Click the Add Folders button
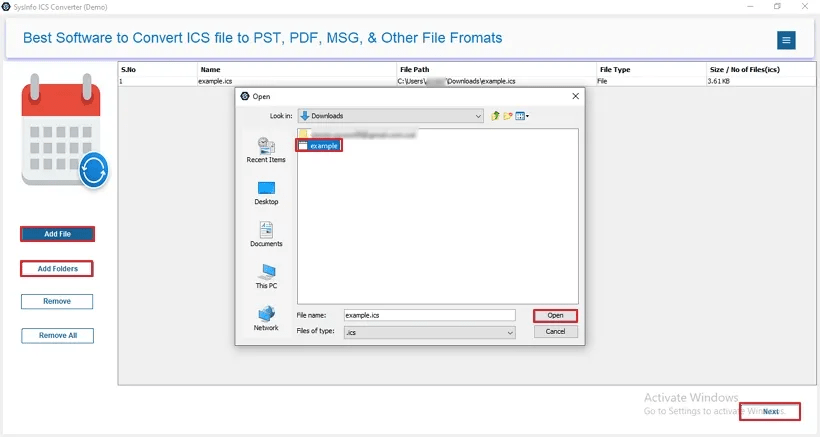Viewport: 820px width, 437px height. click(x=57, y=269)
